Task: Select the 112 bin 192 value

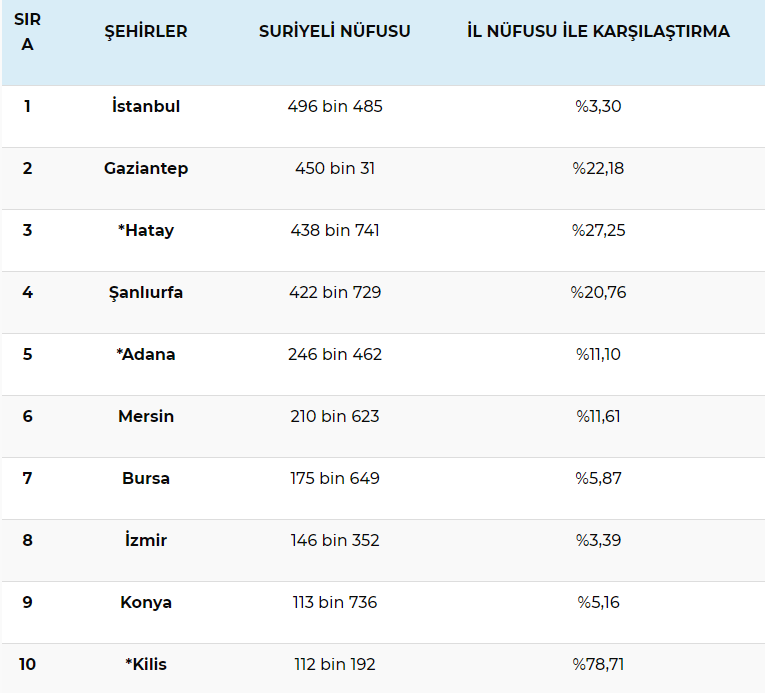Action: click(335, 664)
